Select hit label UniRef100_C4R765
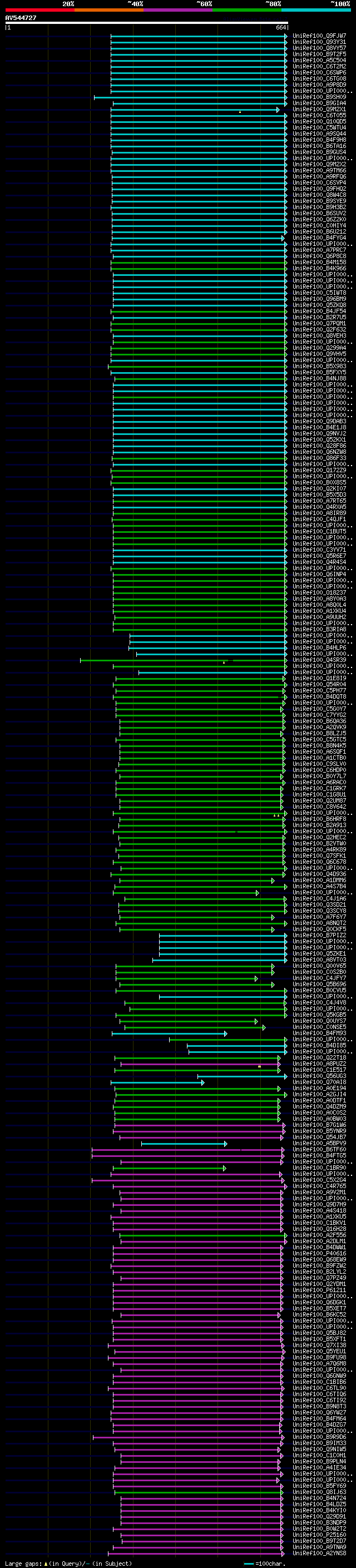 [319, 1186]
